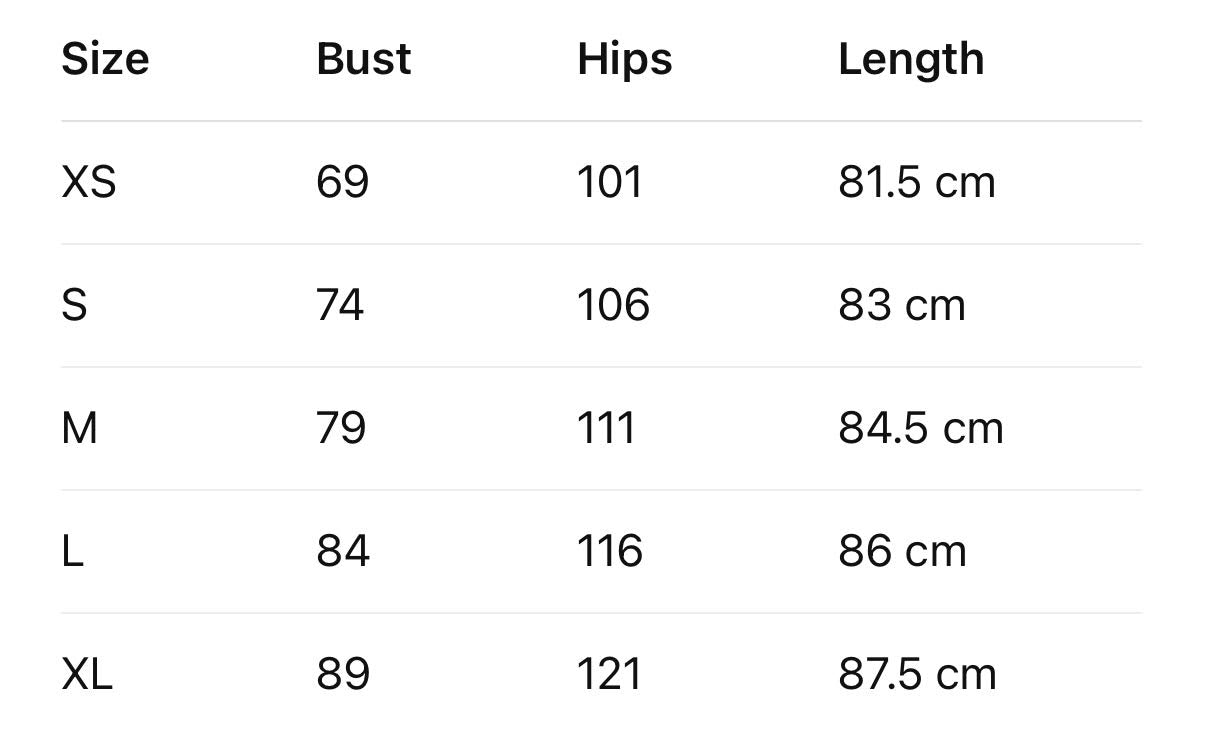Click the 83 cm length cell

coord(901,305)
